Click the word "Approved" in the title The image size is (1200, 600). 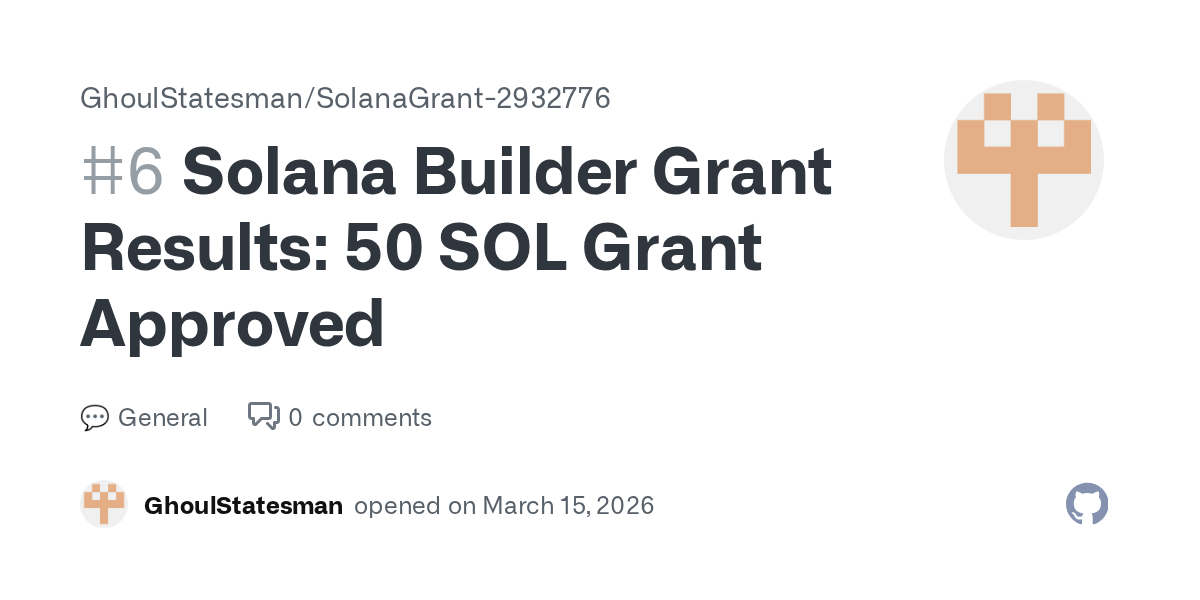tap(232, 323)
